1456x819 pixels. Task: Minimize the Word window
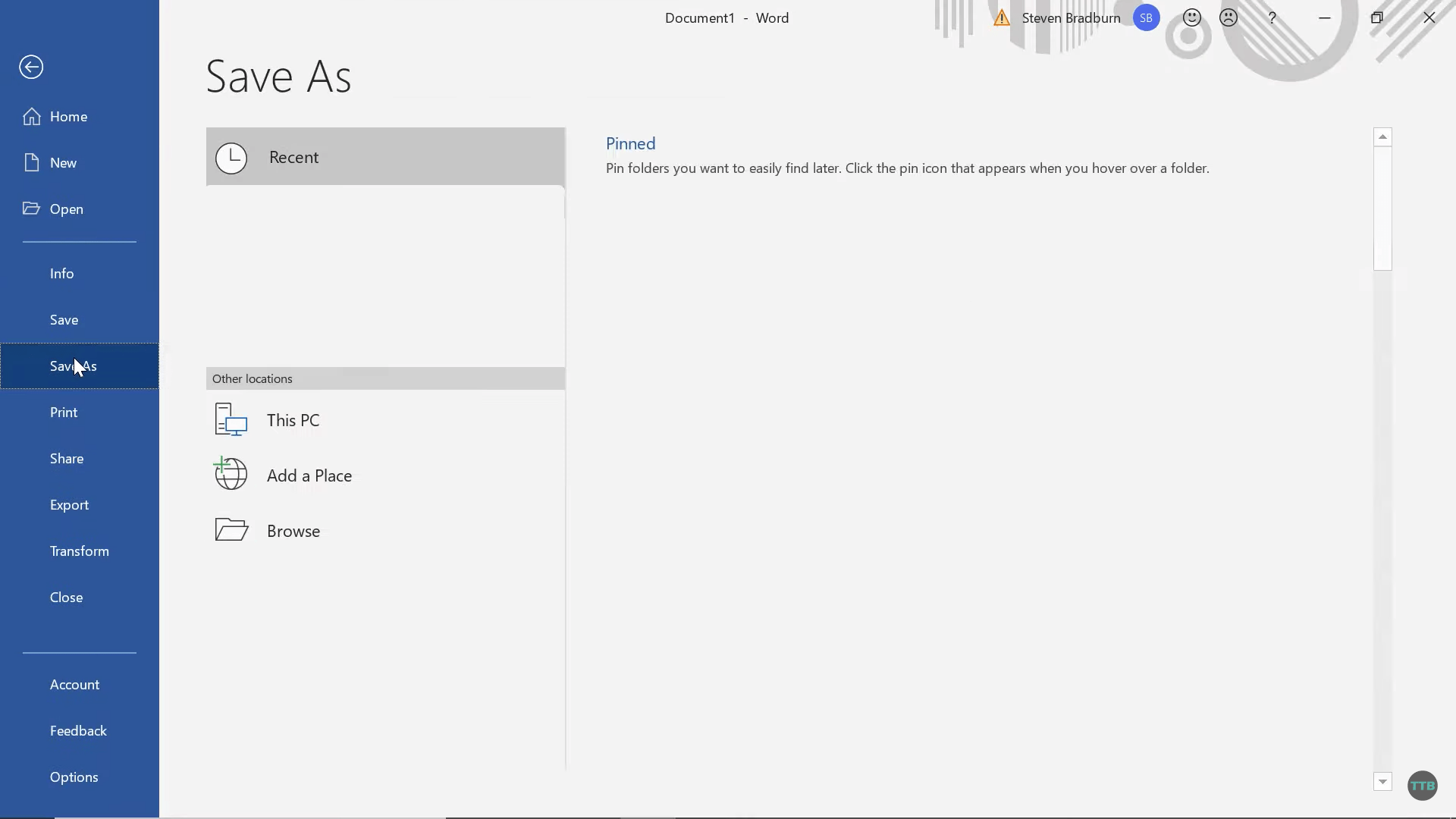click(x=1325, y=18)
